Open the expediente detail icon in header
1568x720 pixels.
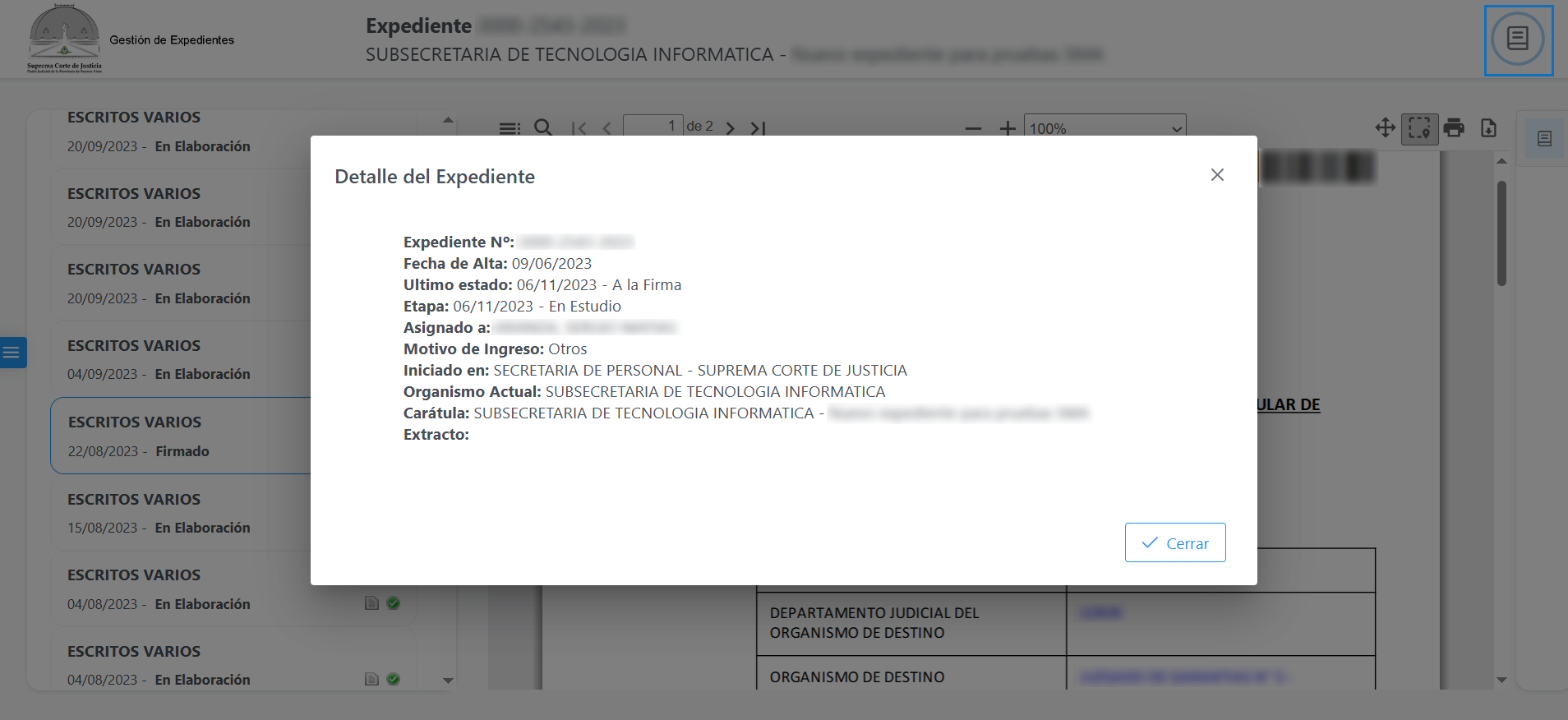pyautogui.click(x=1517, y=39)
